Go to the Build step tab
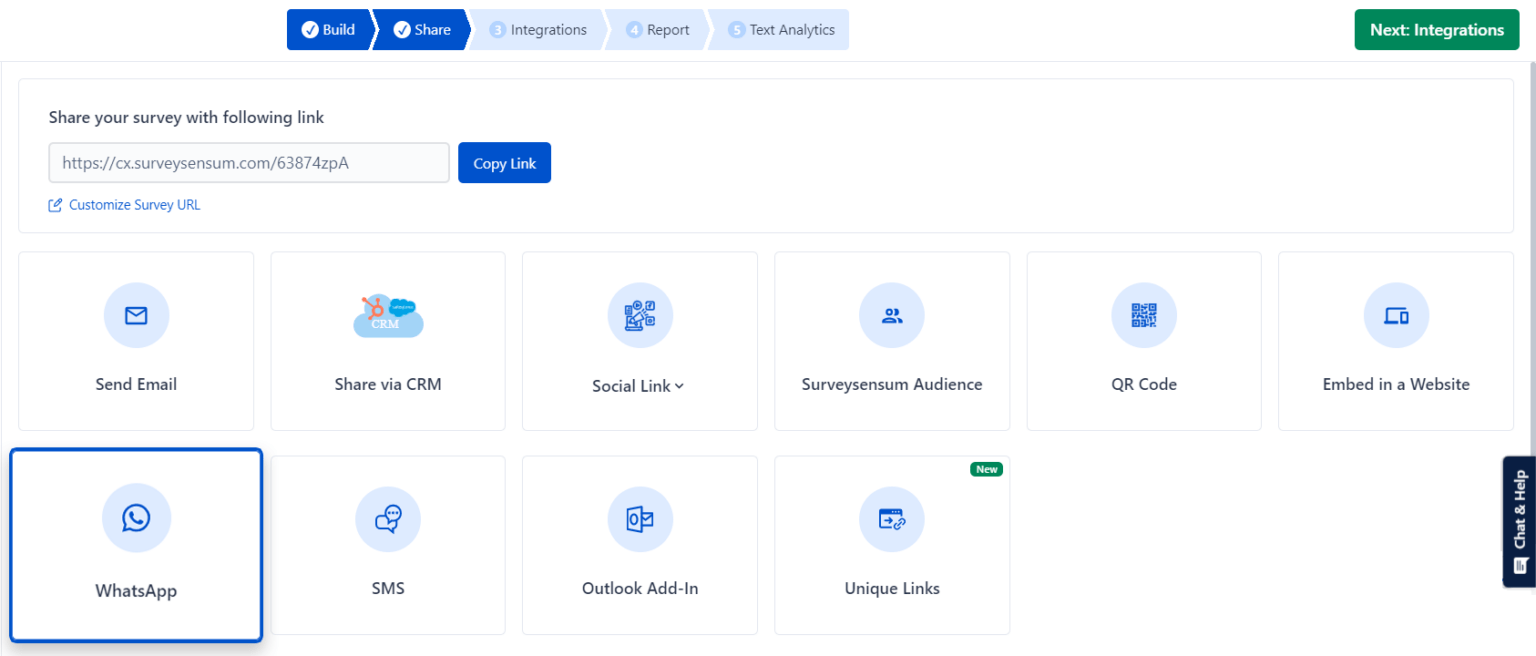1536x656 pixels. pyautogui.click(x=329, y=30)
